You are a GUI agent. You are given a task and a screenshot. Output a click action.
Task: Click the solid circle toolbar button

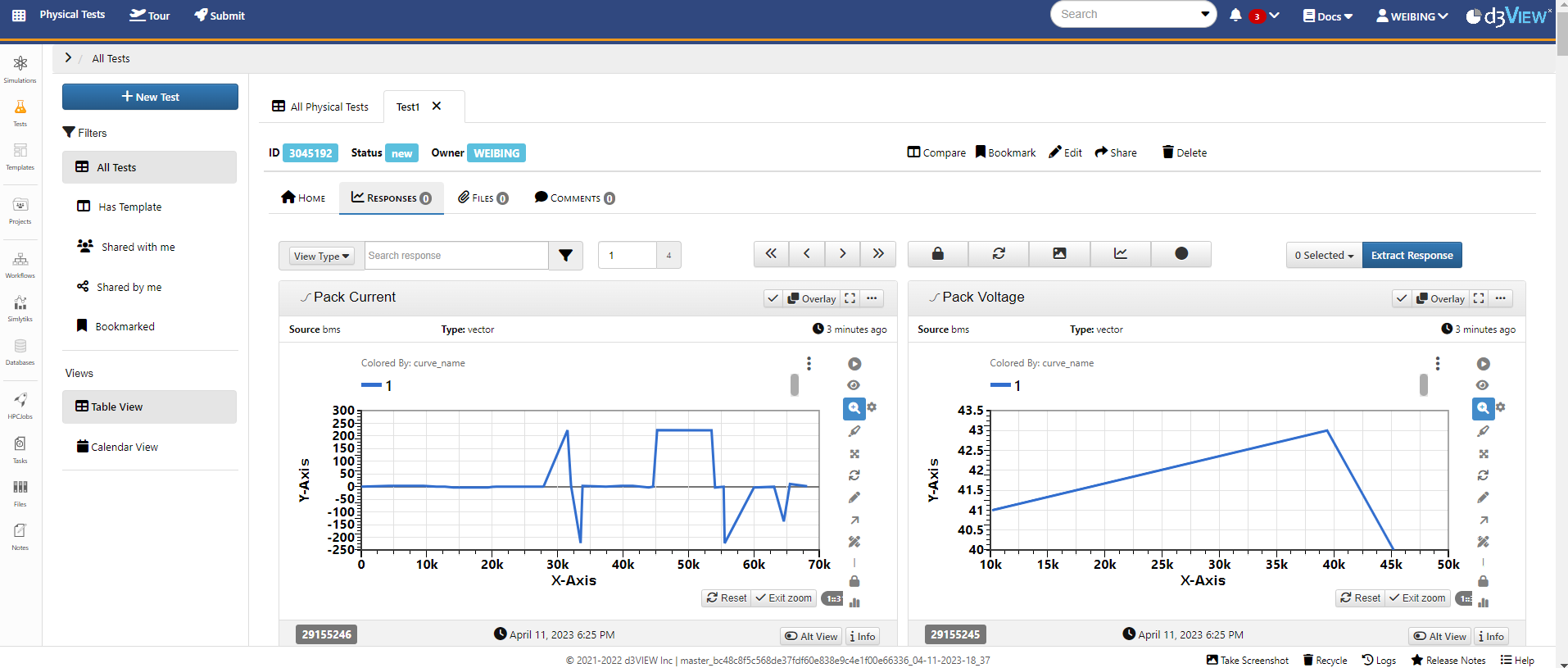click(1181, 254)
